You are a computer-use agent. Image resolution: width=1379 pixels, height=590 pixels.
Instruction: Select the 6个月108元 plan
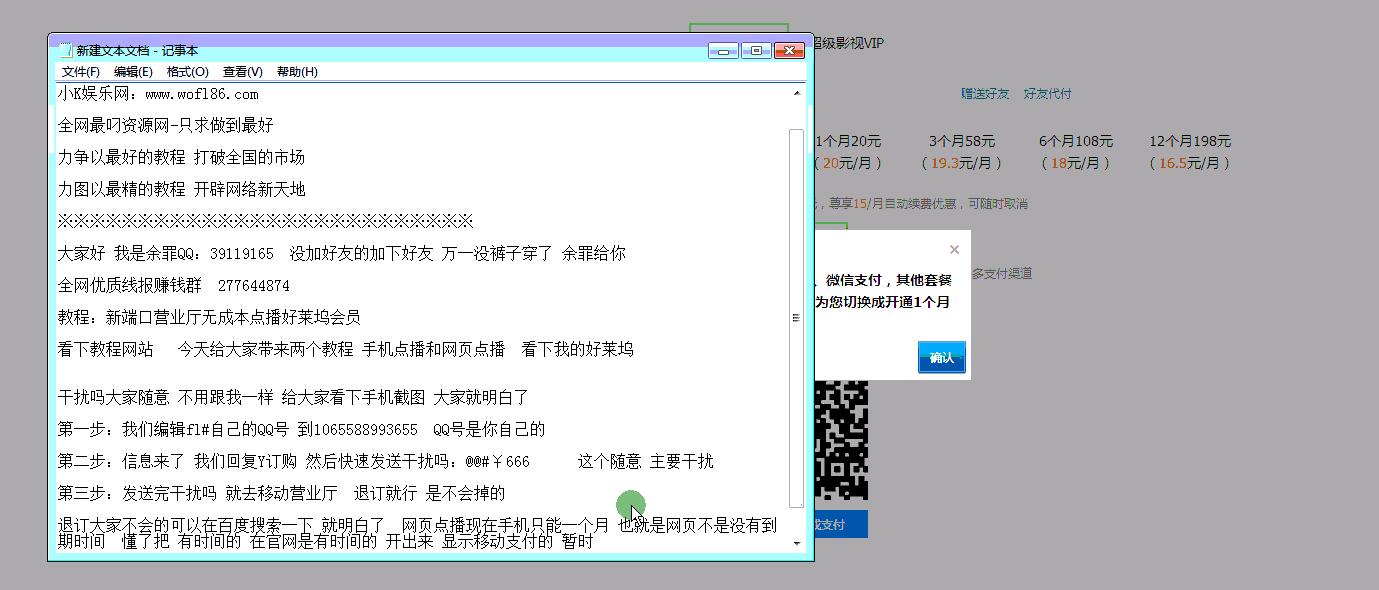pyautogui.click(x=1078, y=141)
